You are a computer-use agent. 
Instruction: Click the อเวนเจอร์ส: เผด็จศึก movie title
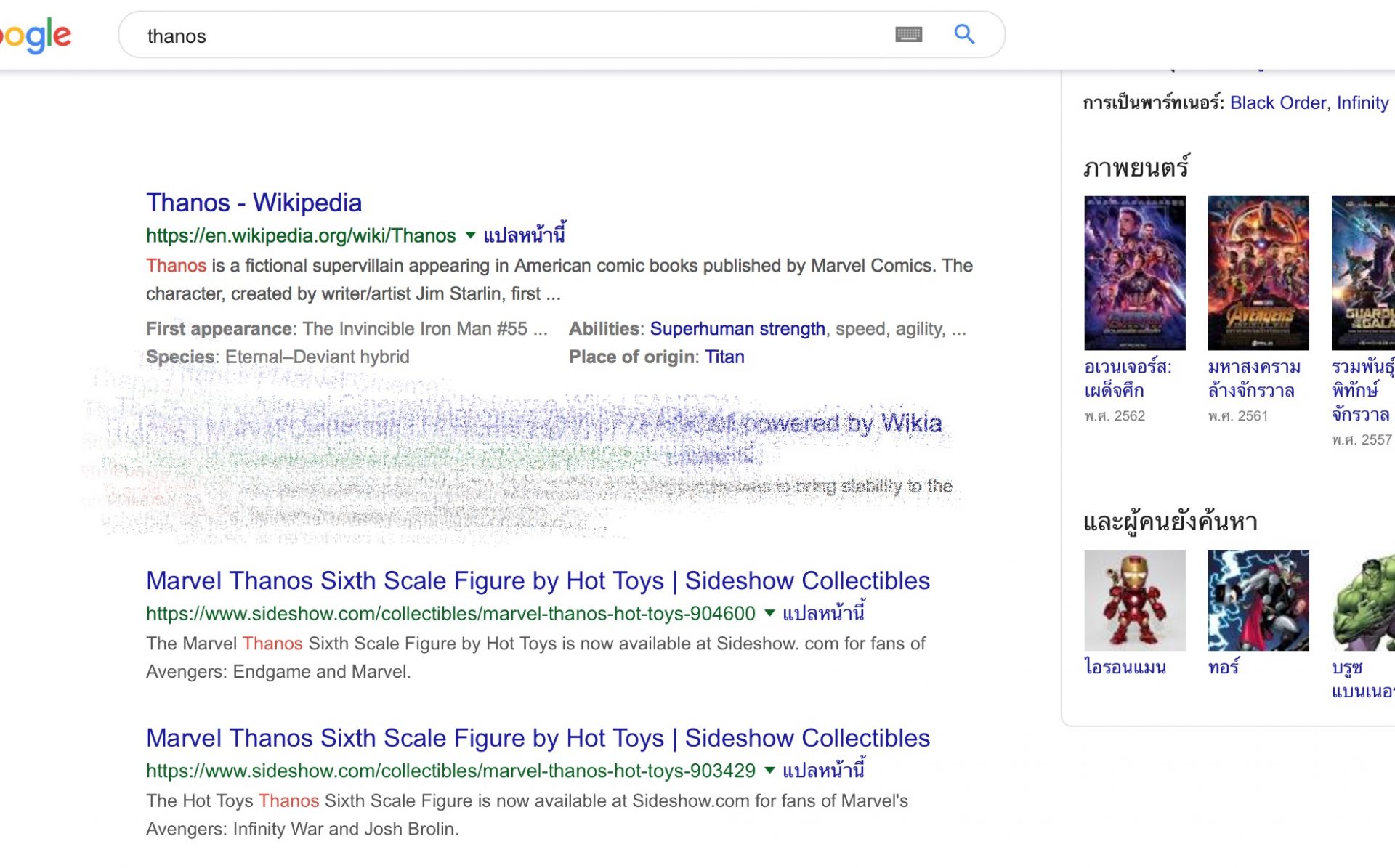(1128, 378)
